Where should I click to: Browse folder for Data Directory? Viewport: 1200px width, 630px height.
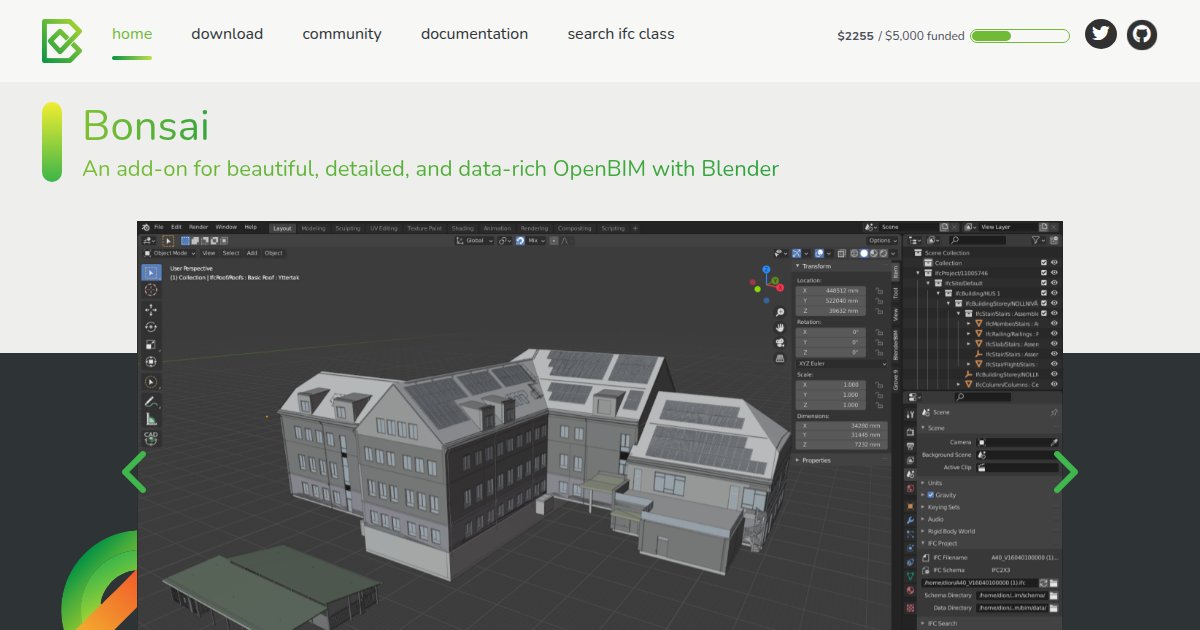coord(1054,607)
